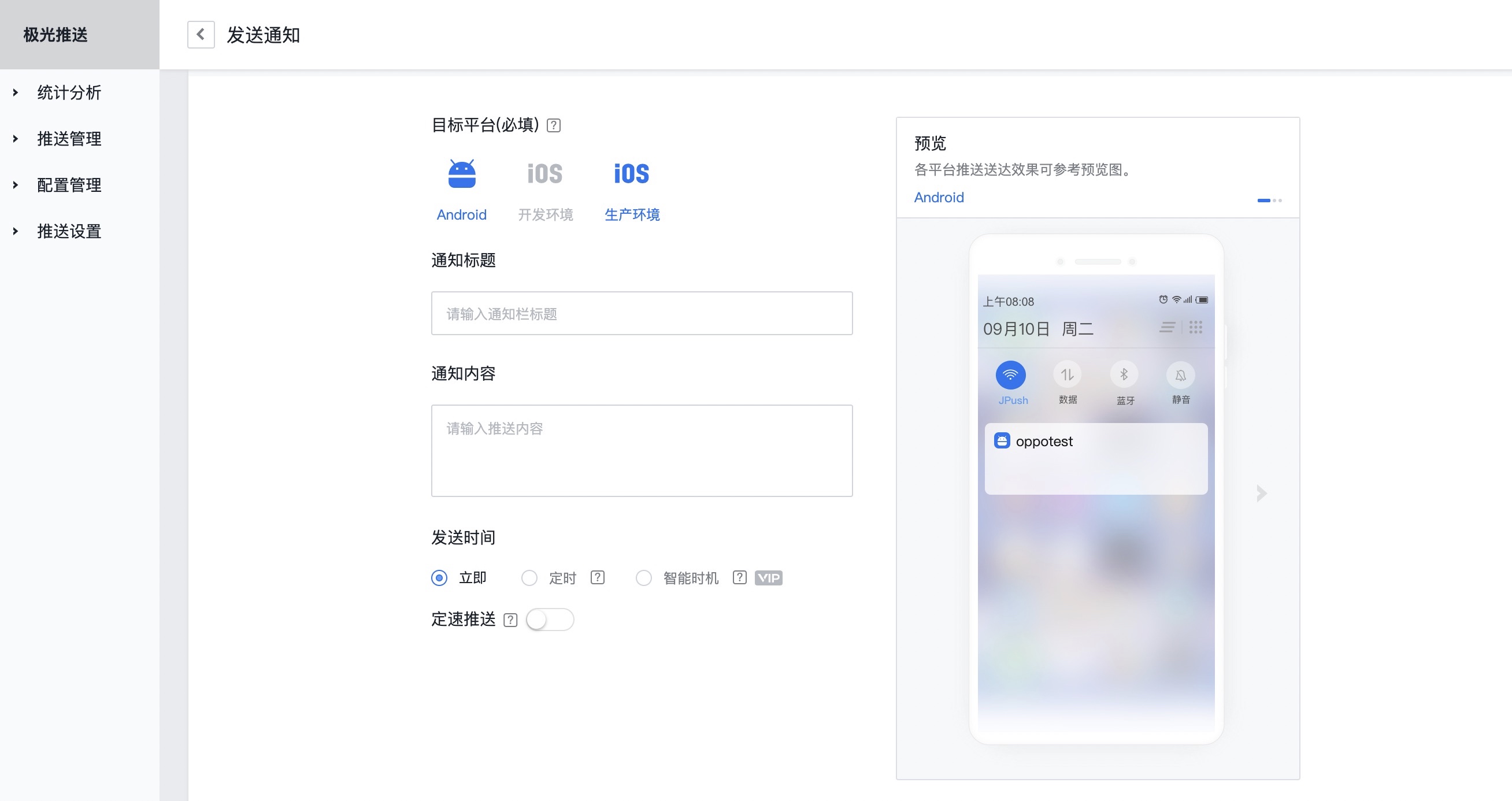Click the 静音 mute icon in preview

tap(1180, 375)
